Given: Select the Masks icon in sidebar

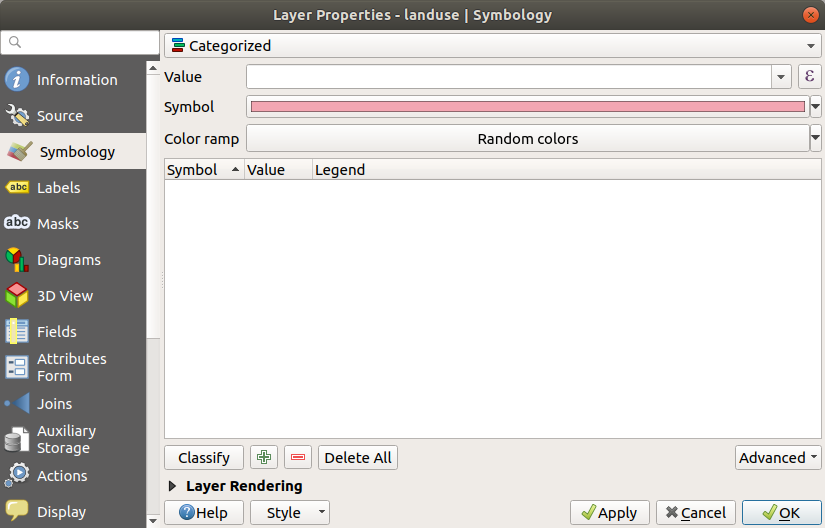Looking at the screenshot, I should tap(17, 224).
